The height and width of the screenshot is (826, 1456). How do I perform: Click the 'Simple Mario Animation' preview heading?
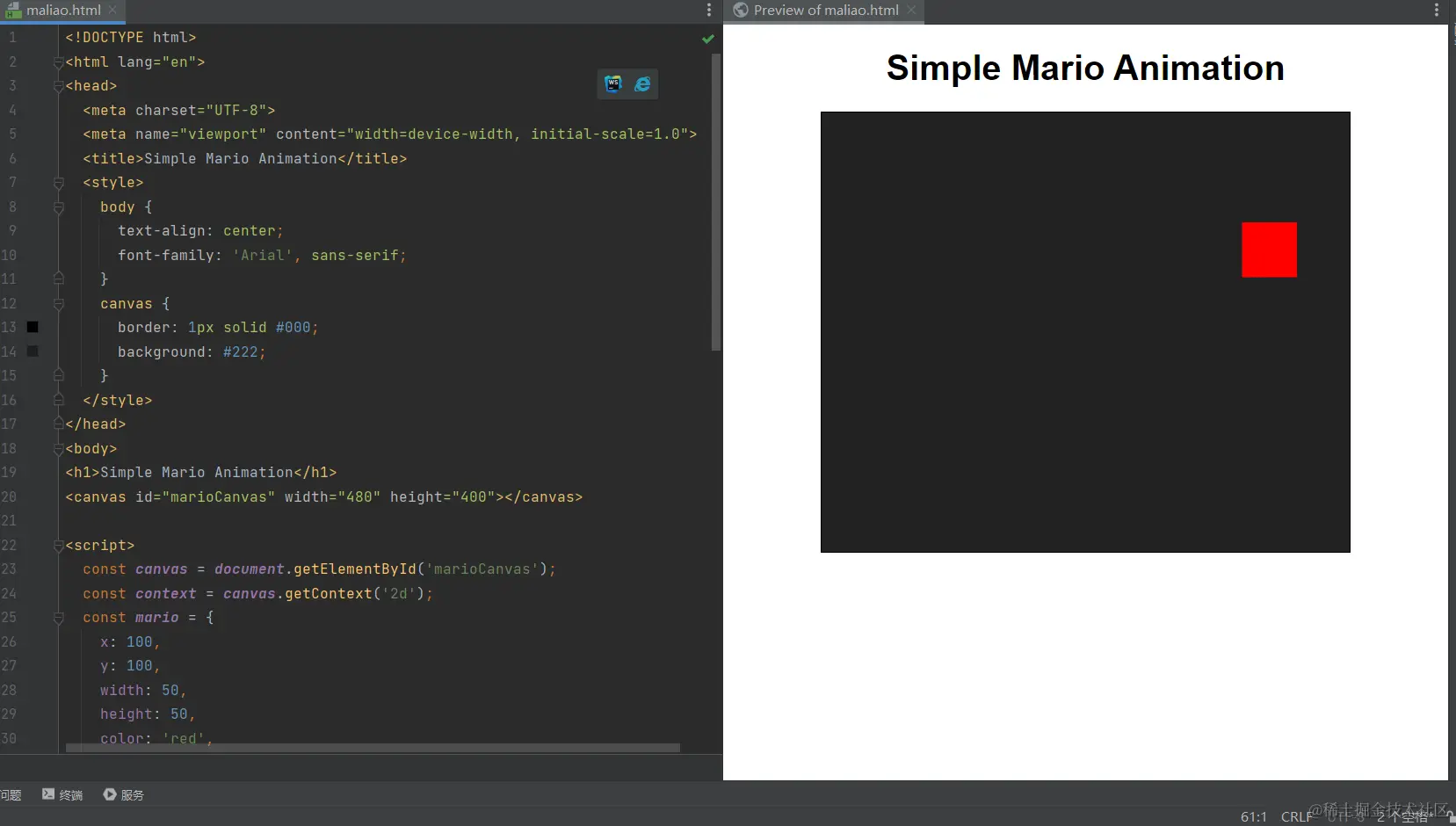1085,68
